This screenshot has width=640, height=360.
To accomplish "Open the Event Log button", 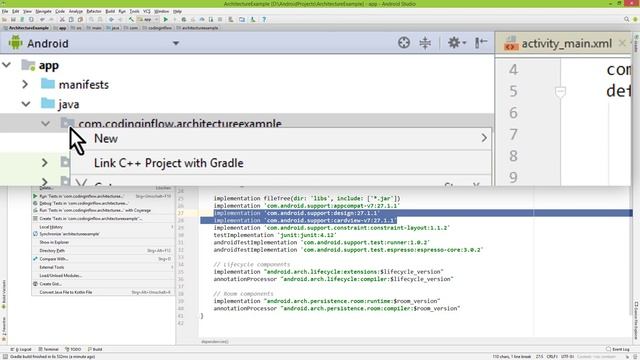I will (618, 349).
